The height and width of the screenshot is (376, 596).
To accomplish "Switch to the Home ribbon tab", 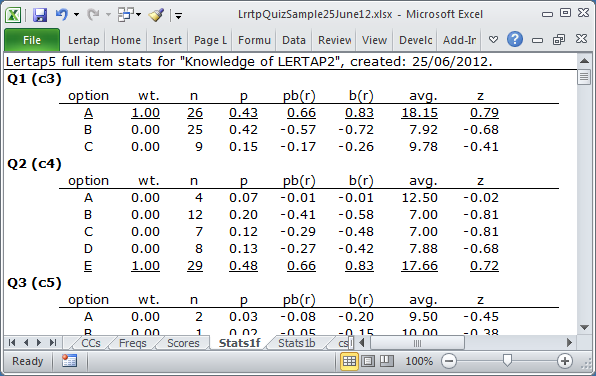I will [x=125, y=40].
